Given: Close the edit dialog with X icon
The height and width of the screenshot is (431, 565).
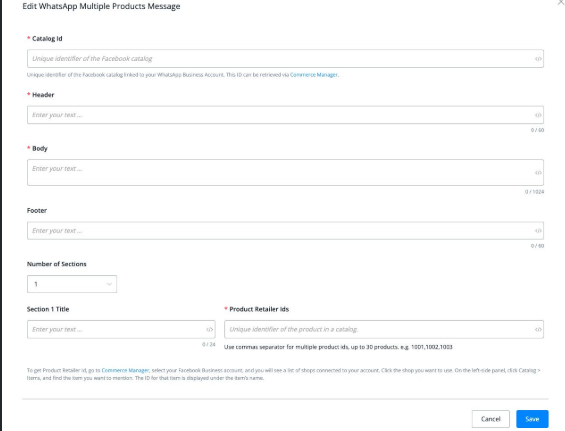Looking at the screenshot, I should click(x=561, y=2).
